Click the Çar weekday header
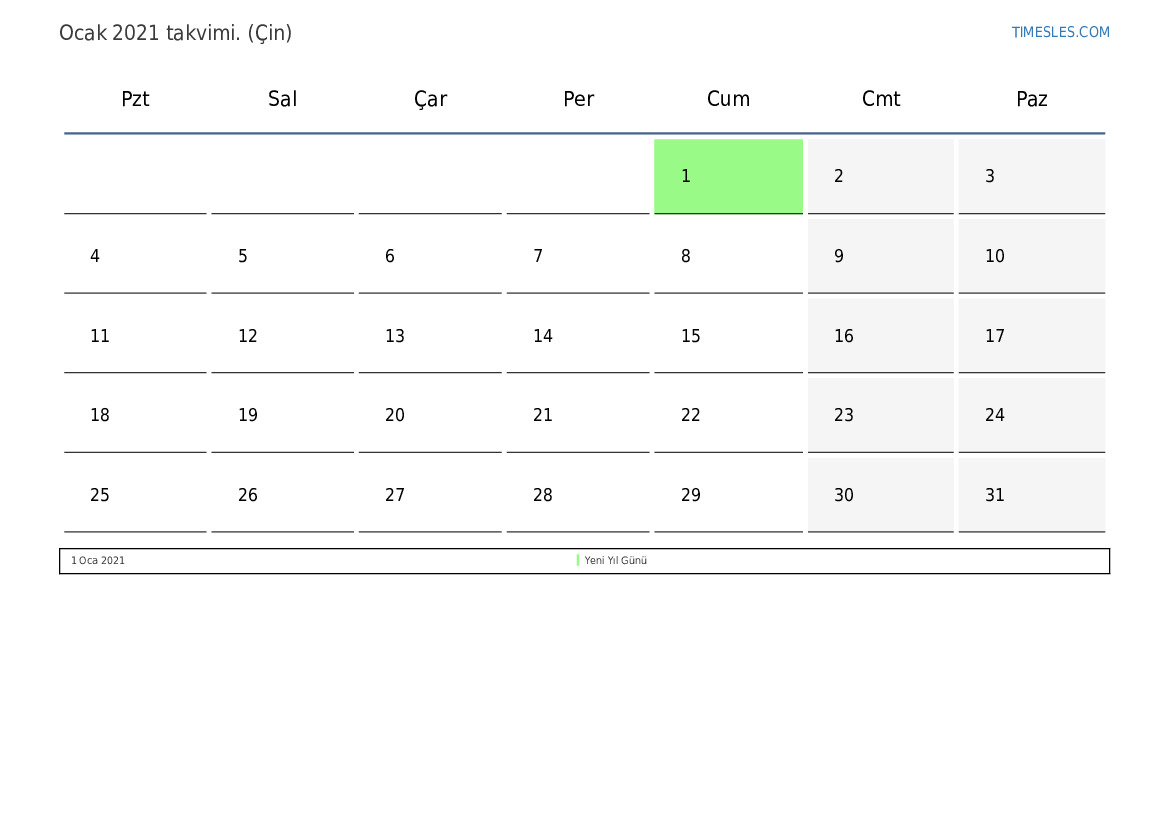This screenshot has width=1169, height=827. 430,99
